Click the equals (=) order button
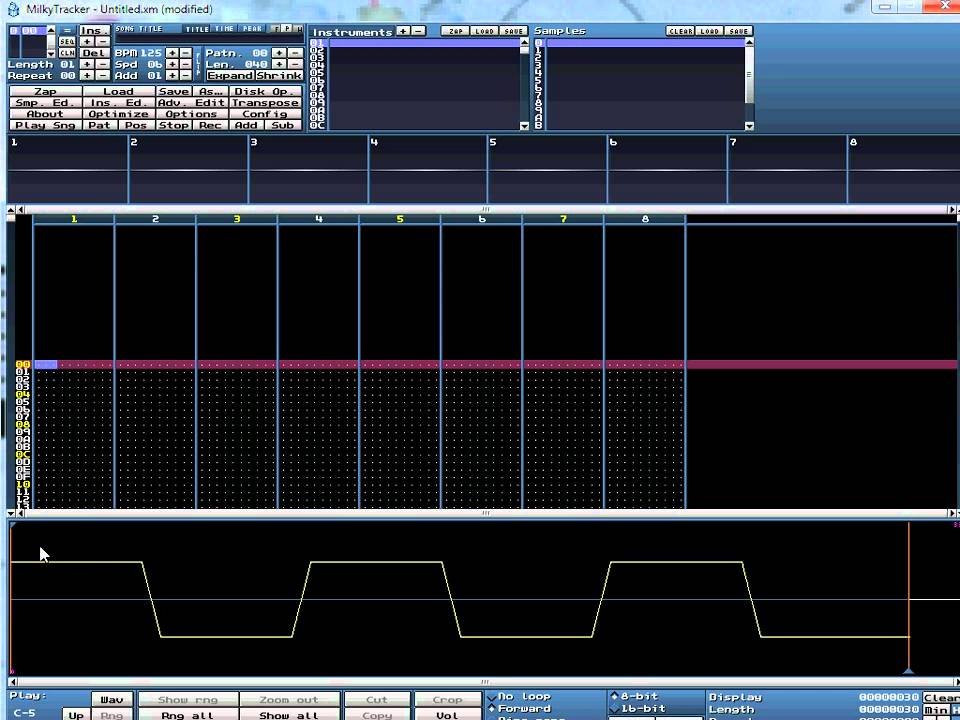Image resolution: width=960 pixels, height=720 pixels. (67, 30)
